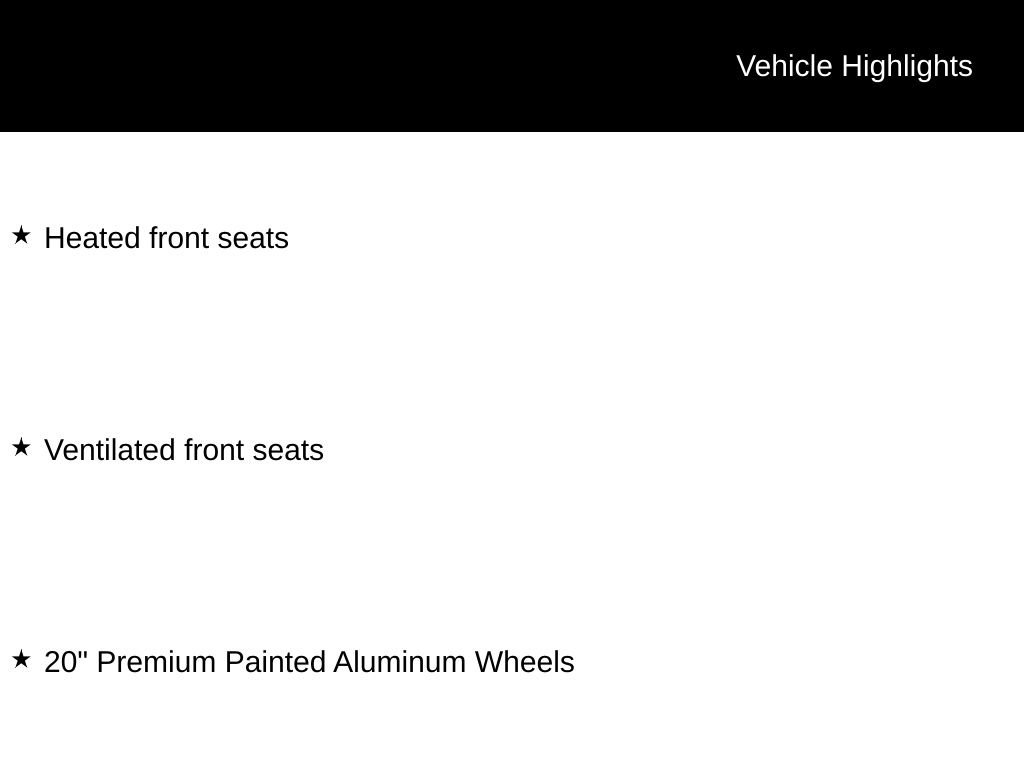Click the star bullet beside Heated front seats
This screenshot has height=768, width=1024.
coord(21,235)
